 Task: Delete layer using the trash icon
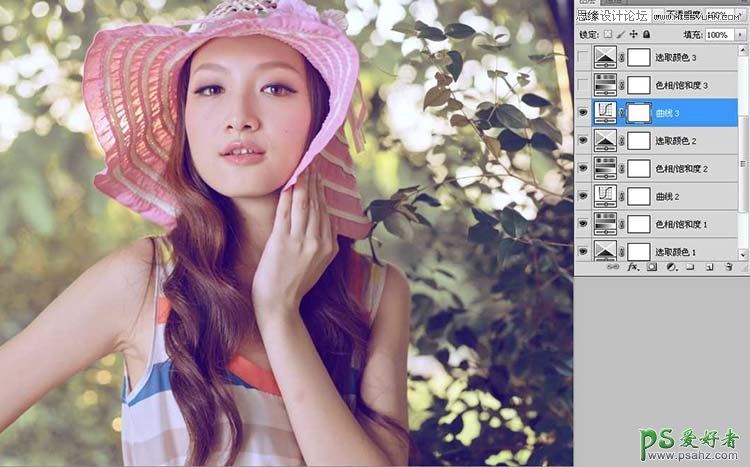click(x=729, y=268)
